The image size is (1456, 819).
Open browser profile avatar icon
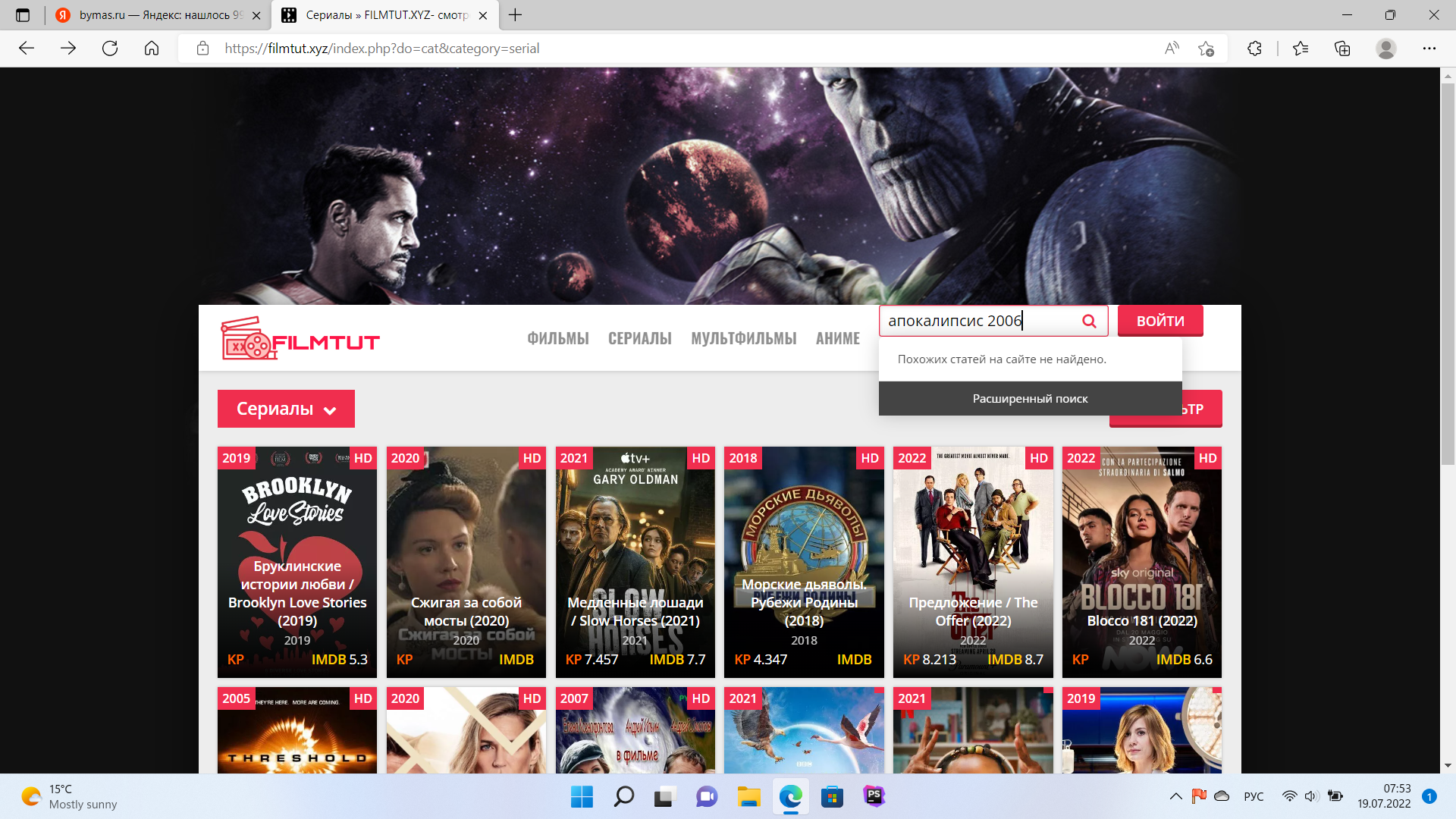point(1385,49)
